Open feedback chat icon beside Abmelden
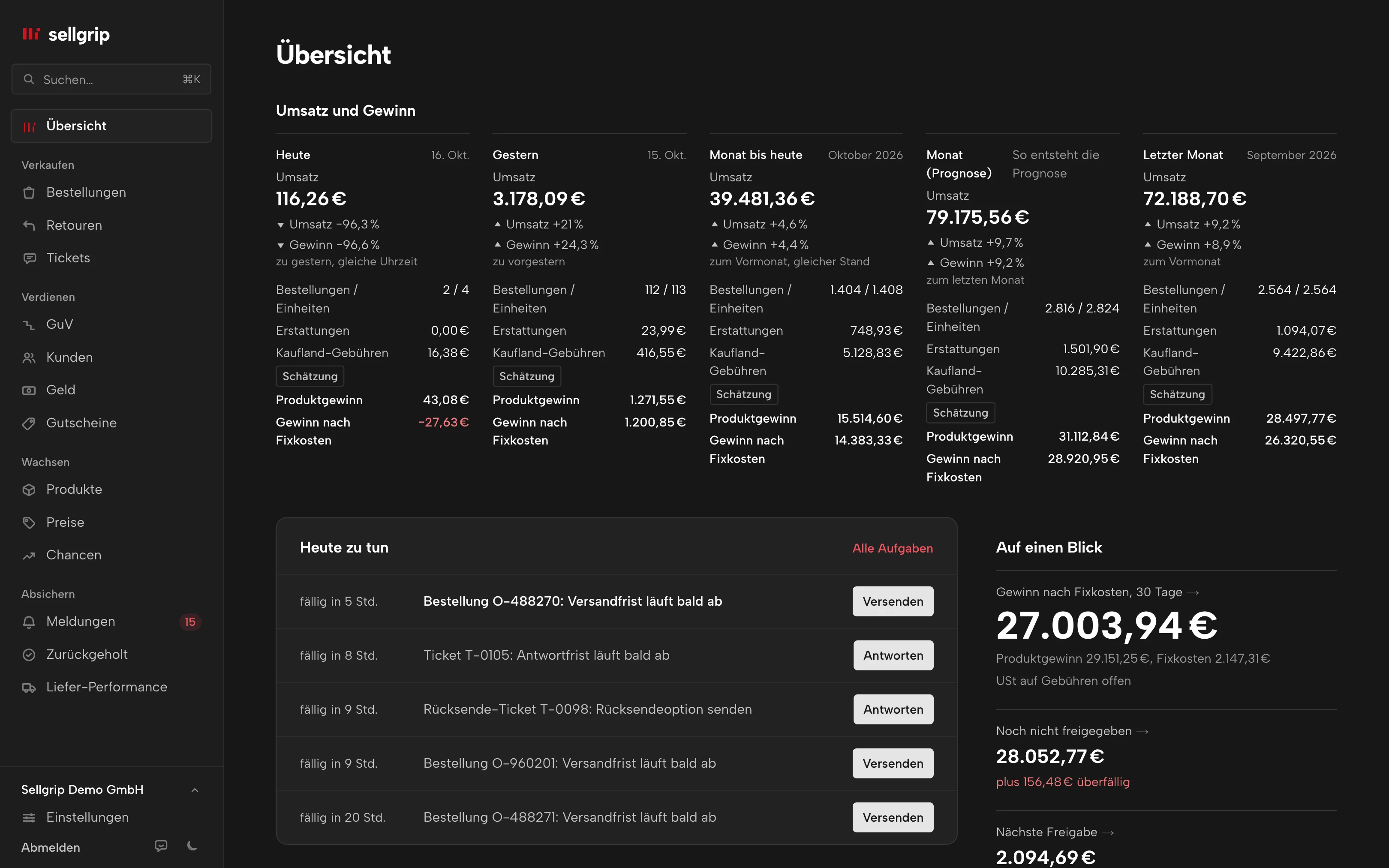This screenshot has height=868, width=1389. 161,846
